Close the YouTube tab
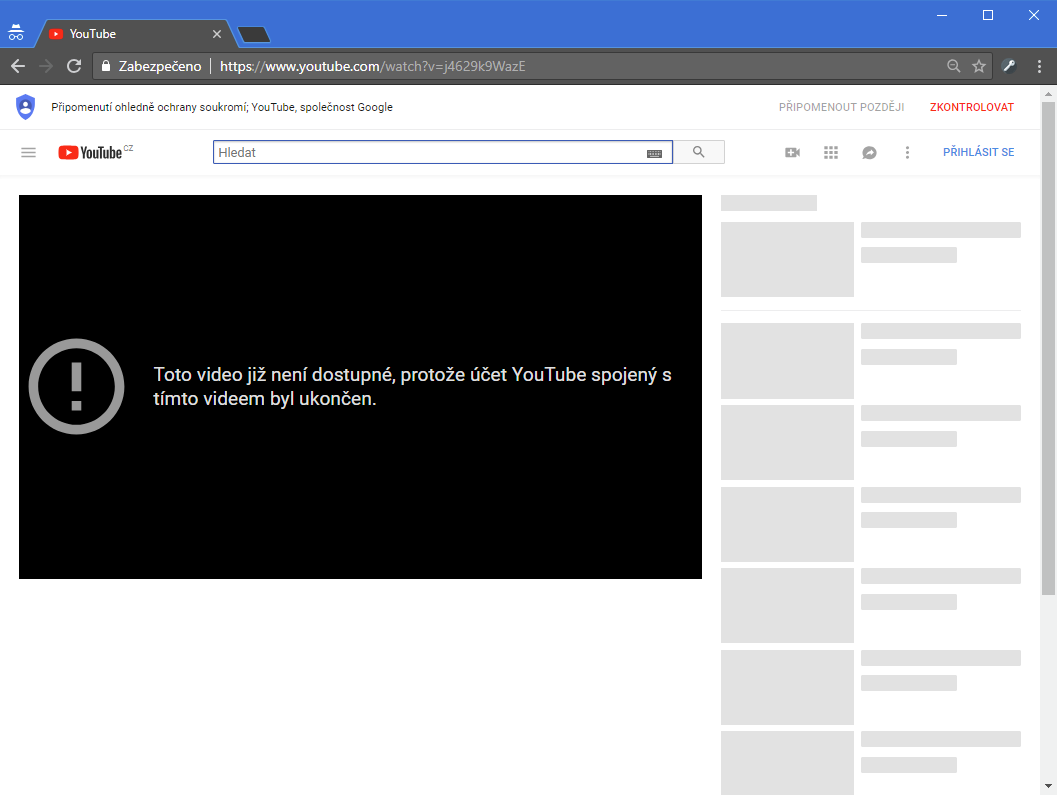 [x=217, y=34]
